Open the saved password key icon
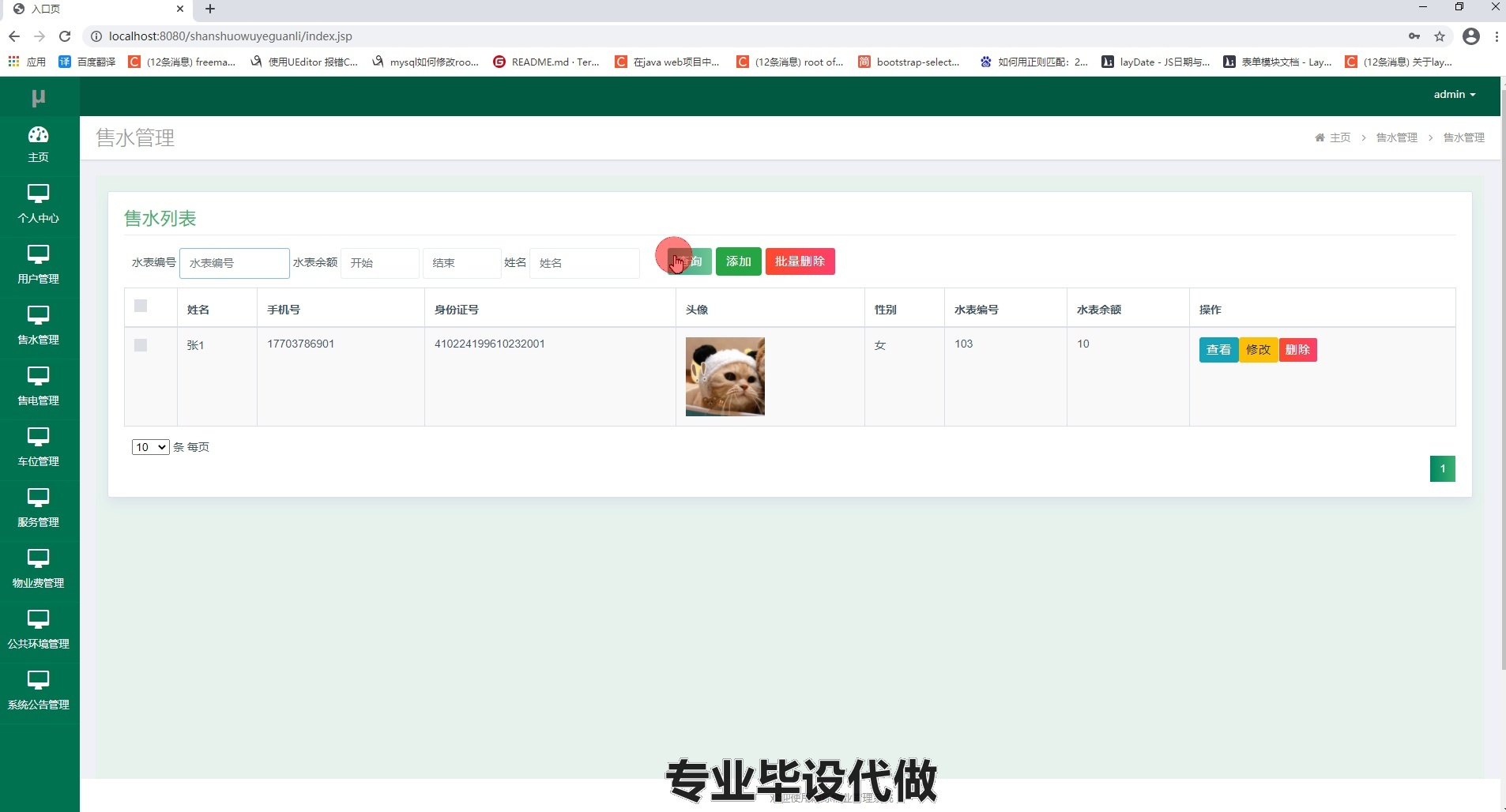This screenshot has height=812, width=1506. coord(1414,36)
